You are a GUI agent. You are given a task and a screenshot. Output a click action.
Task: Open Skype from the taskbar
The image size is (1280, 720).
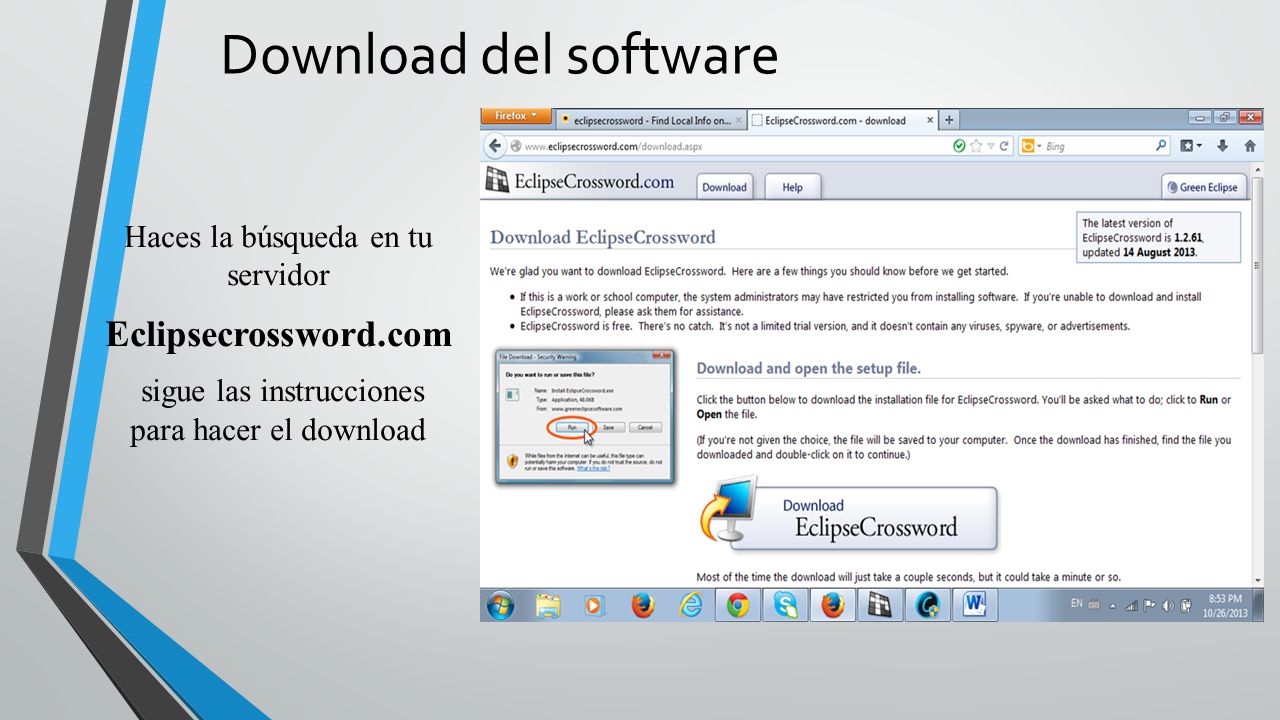[x=785, y=605]
